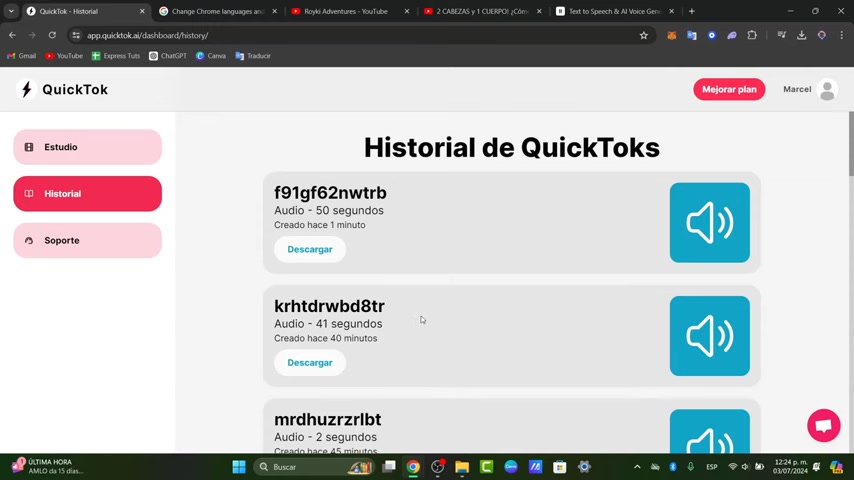
Task: Click the QuickTok lightning bolt logo
Action: pos(26,89)
